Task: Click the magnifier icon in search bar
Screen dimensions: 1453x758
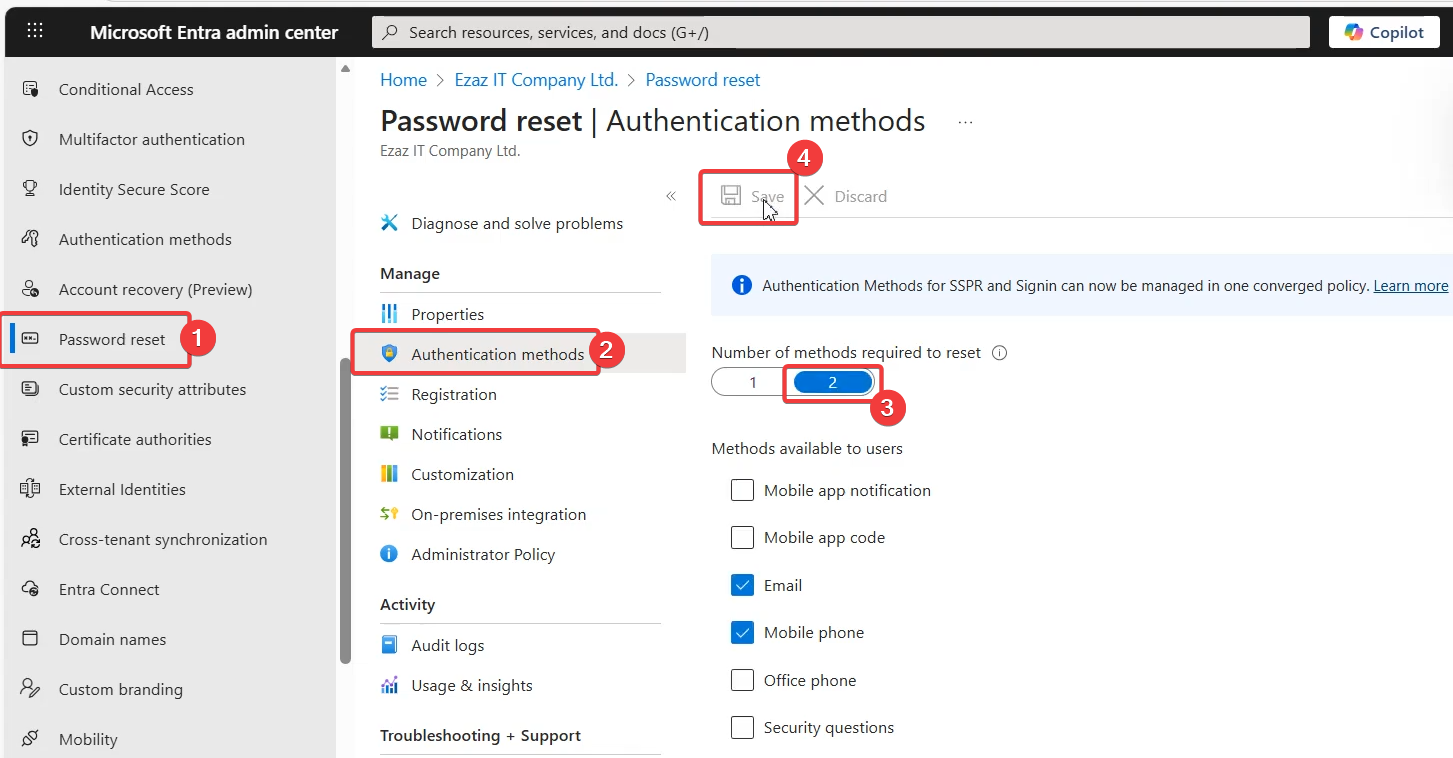Action: [390, 32]
